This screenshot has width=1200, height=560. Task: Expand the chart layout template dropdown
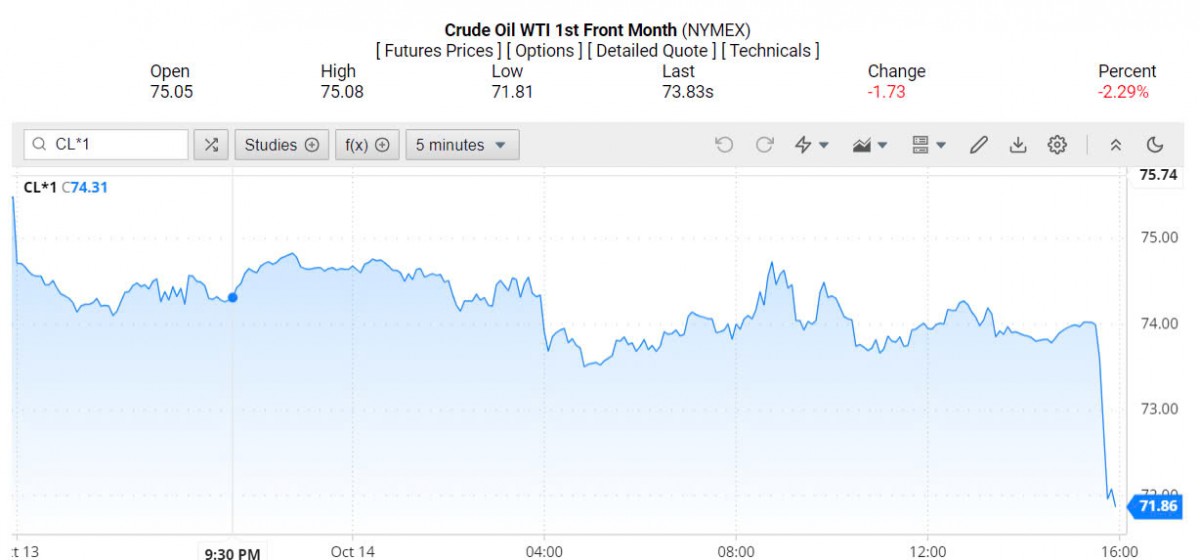[929, 145]
